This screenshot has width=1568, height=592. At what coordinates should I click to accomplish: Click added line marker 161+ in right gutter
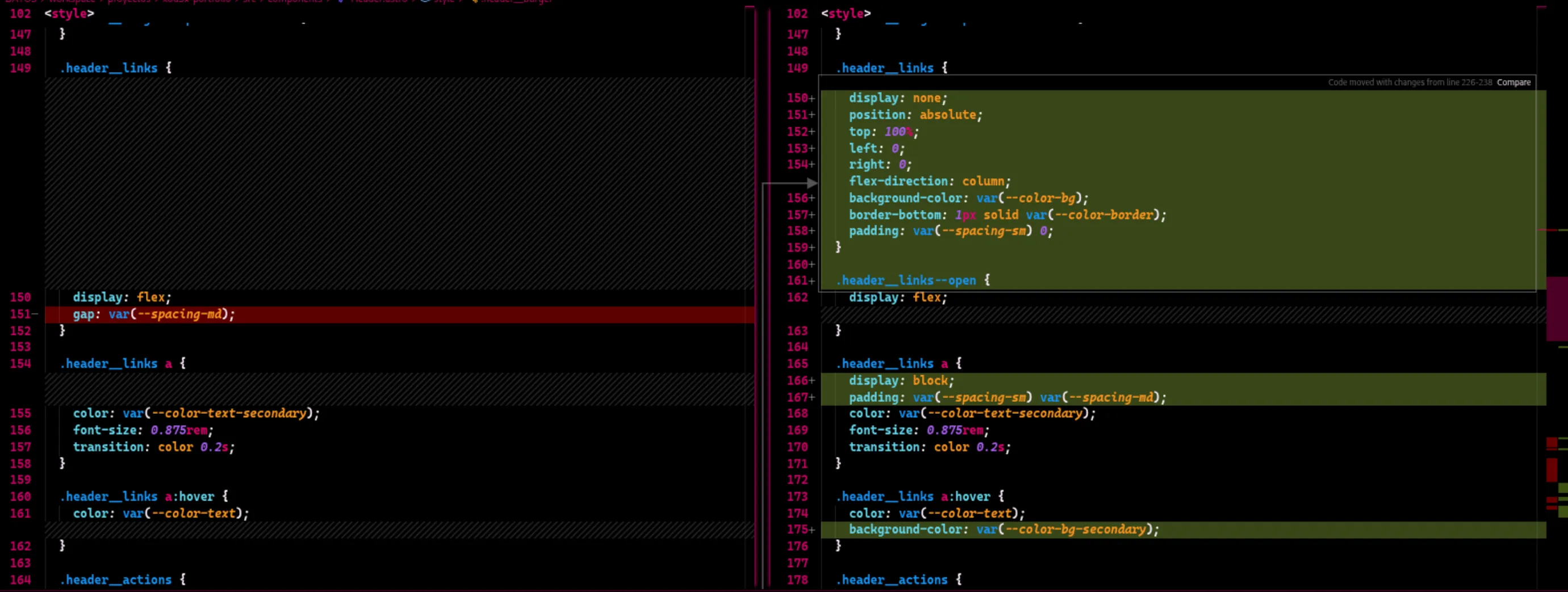800,280
